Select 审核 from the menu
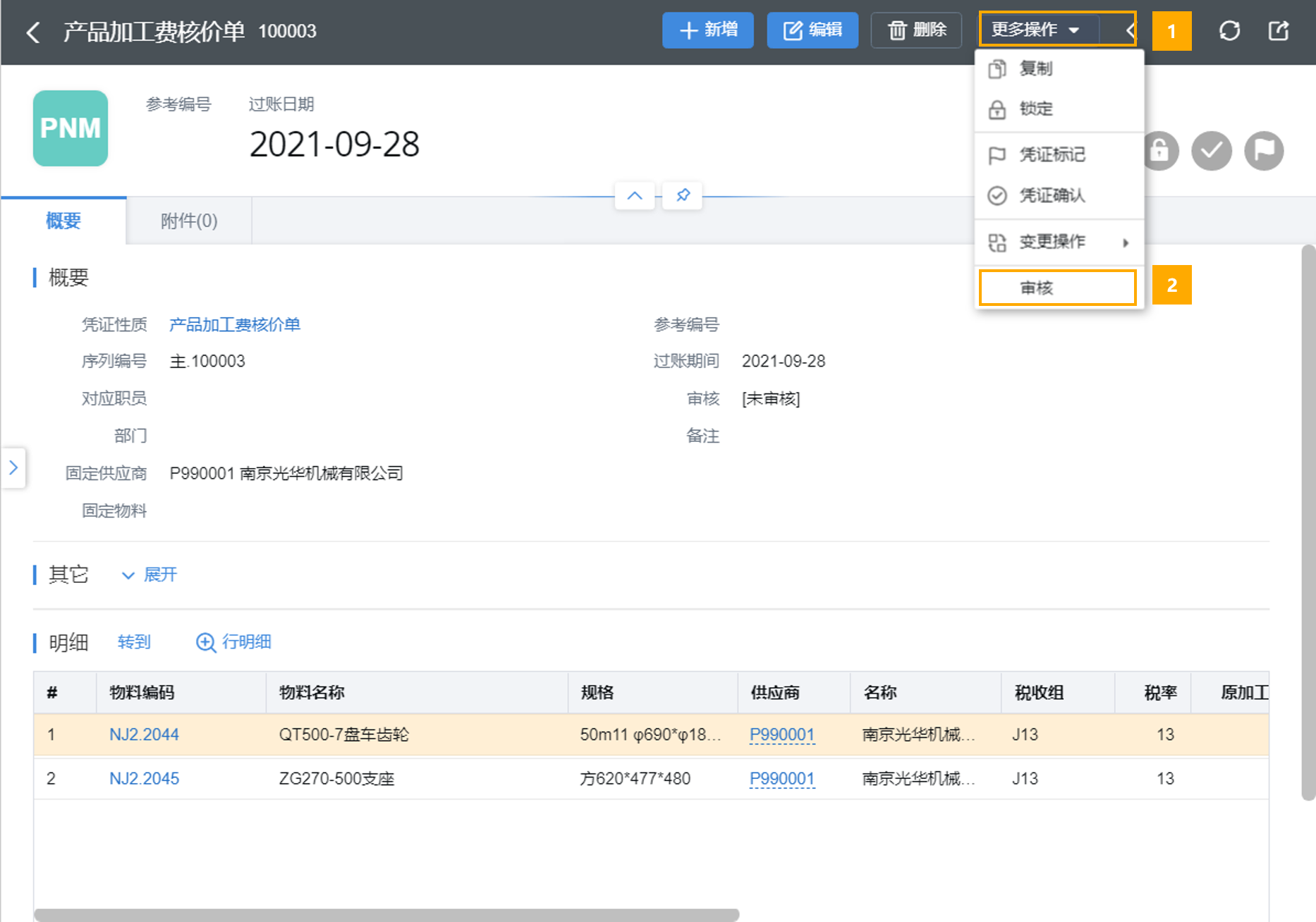 [x=1057, y=288]
